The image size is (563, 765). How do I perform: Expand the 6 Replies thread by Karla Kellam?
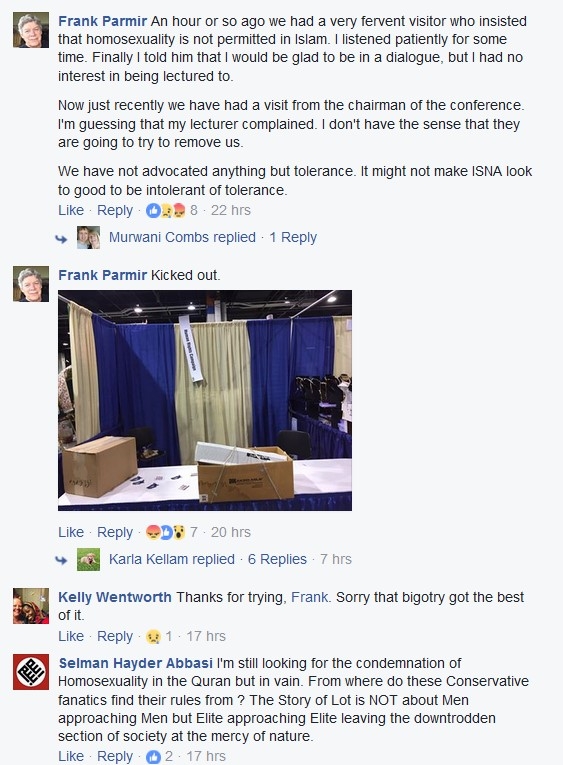point(277,559)
